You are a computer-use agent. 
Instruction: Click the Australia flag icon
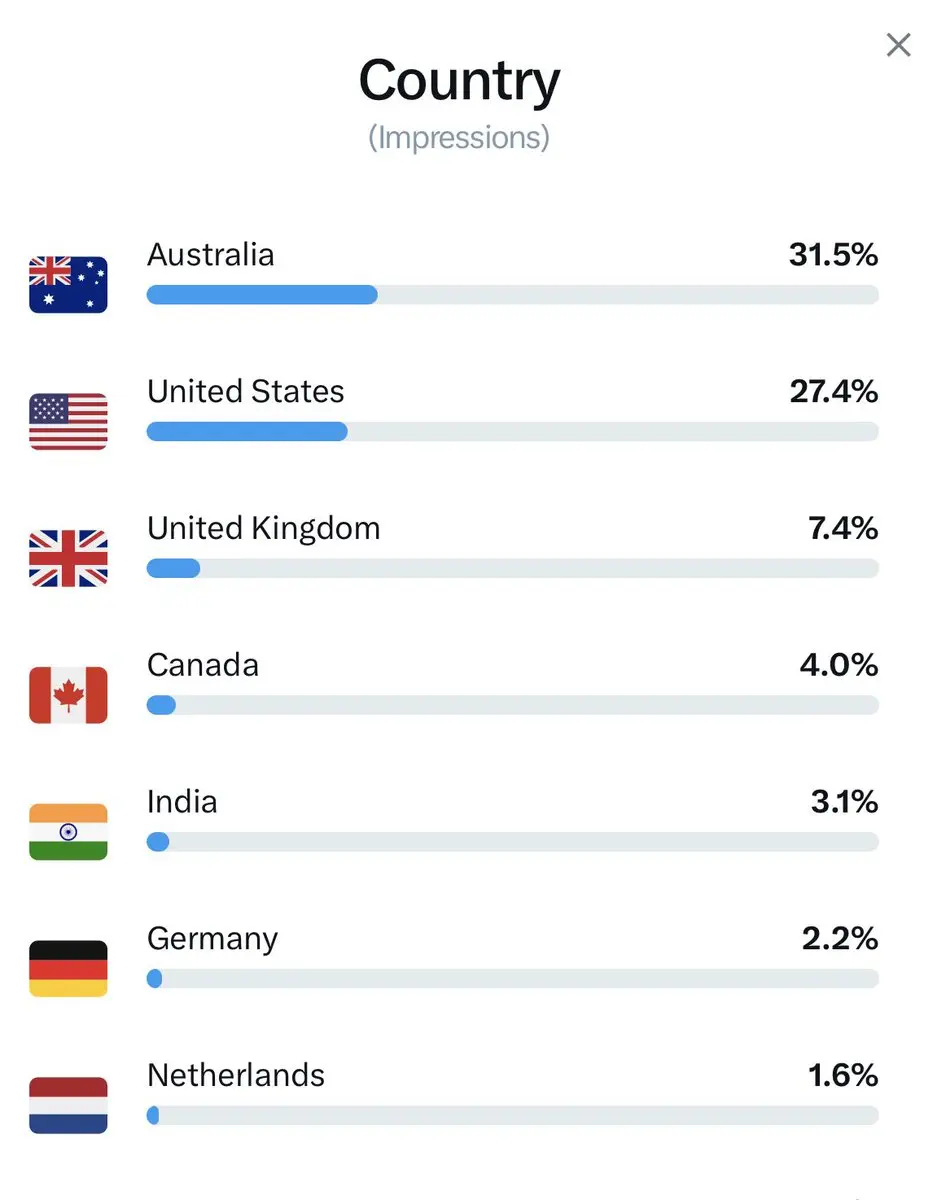coord(68,285)
